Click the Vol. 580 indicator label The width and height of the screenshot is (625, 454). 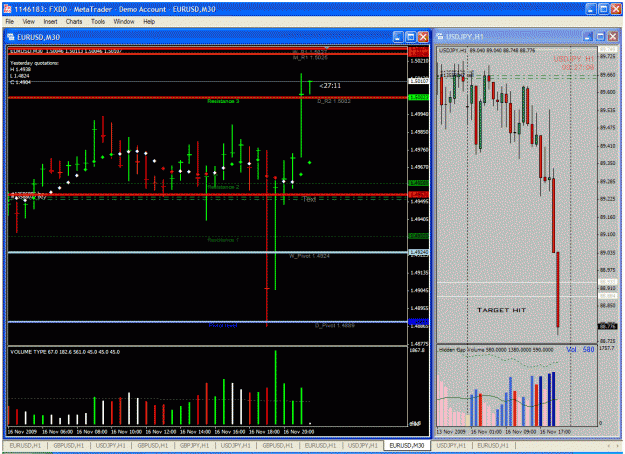click(x=580, y=350)
